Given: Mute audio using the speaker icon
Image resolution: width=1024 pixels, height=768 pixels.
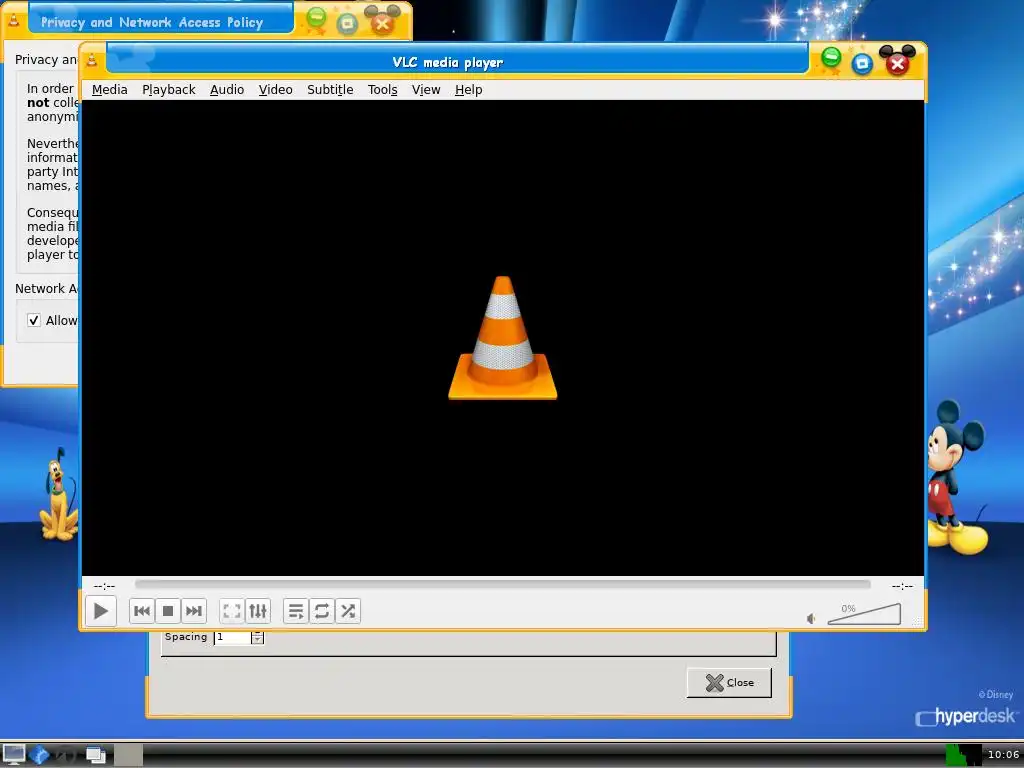Looking at the screenshot, I should [x=811, y=618].
